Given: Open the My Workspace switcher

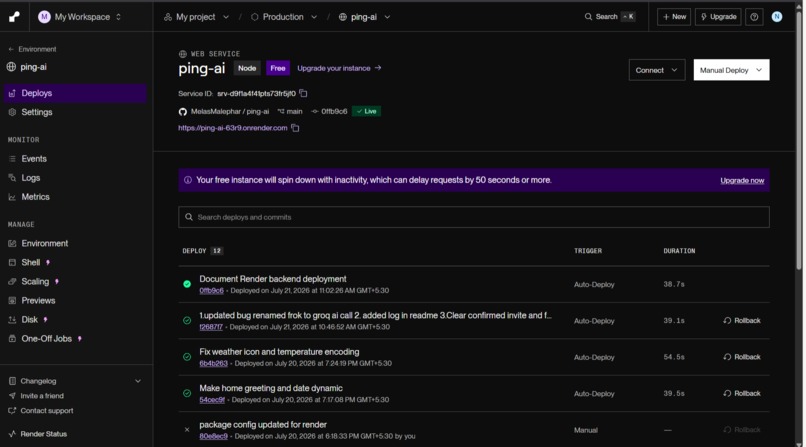Looking at the screenshot, I should coord(80,17).
